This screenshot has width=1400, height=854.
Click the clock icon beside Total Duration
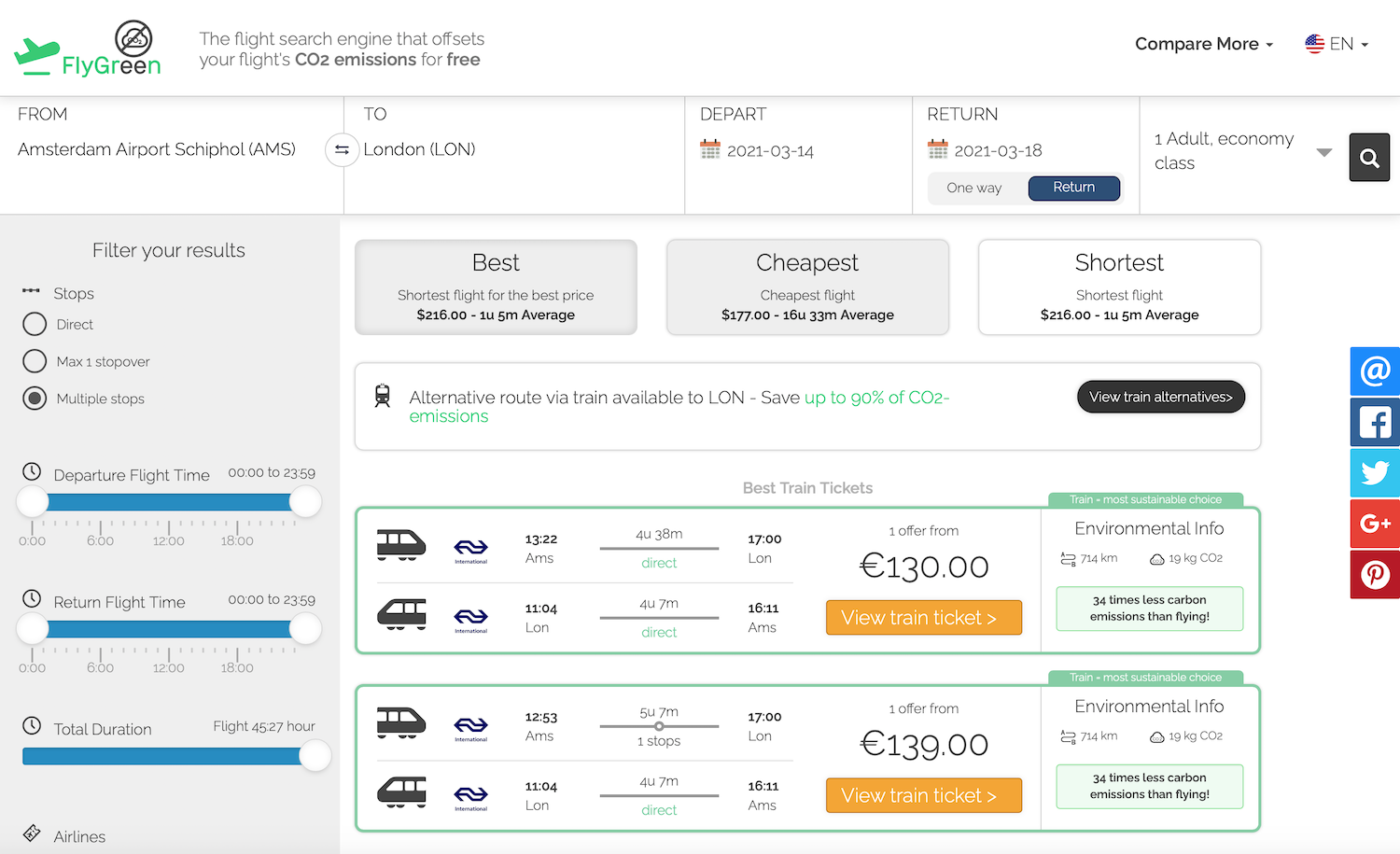pos(32,725)
